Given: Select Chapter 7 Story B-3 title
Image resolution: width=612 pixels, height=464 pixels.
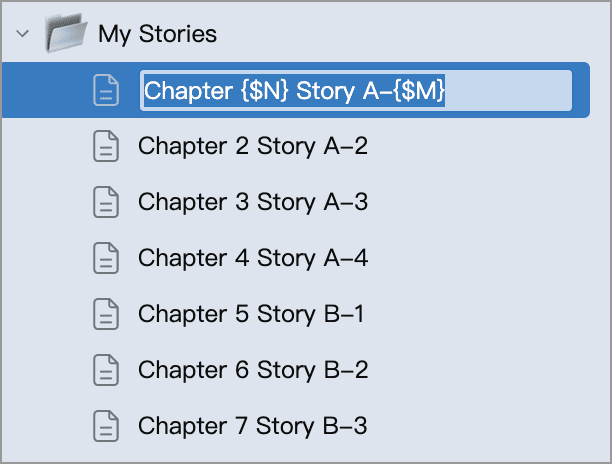Looking at the screenshot, I should pos(253,427).
